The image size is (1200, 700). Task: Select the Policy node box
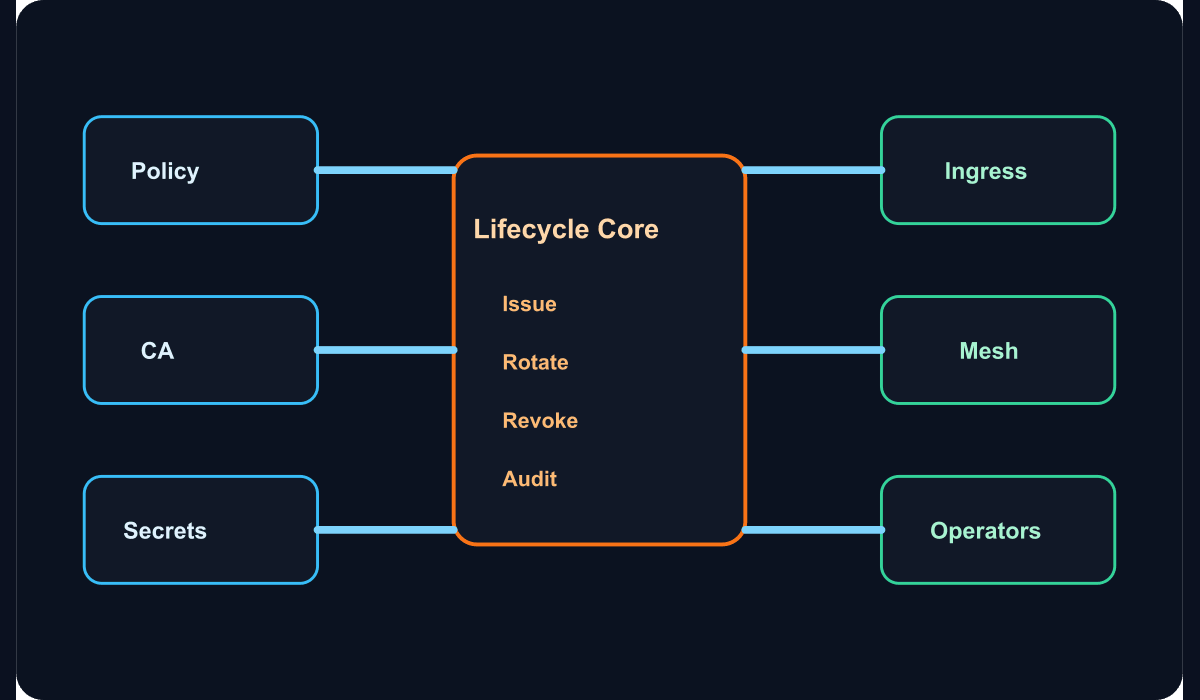coord(201,170)
